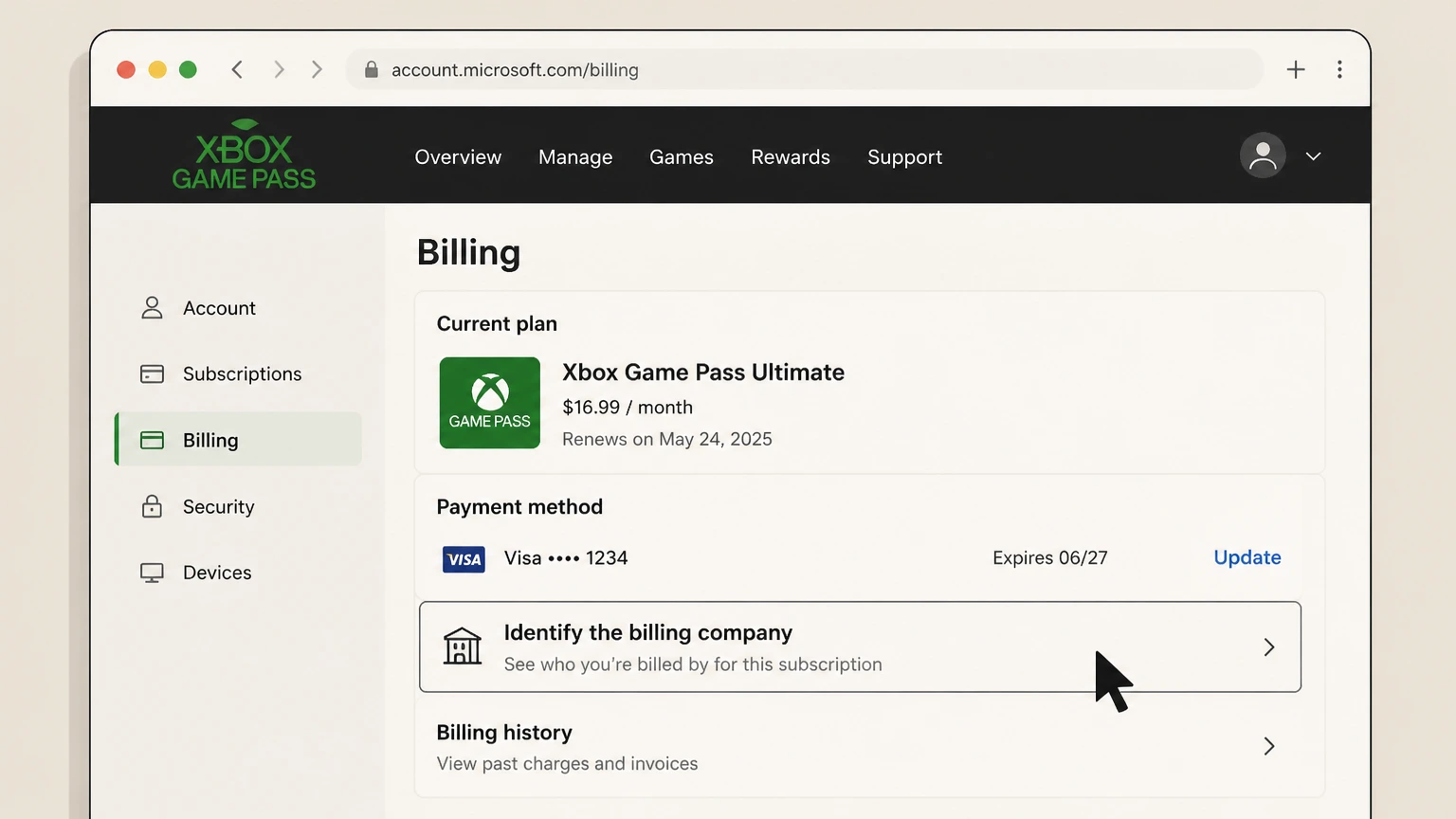Open the Support nav item
The height and width of the screenshot is (819, 1456).
click(905, 157)
